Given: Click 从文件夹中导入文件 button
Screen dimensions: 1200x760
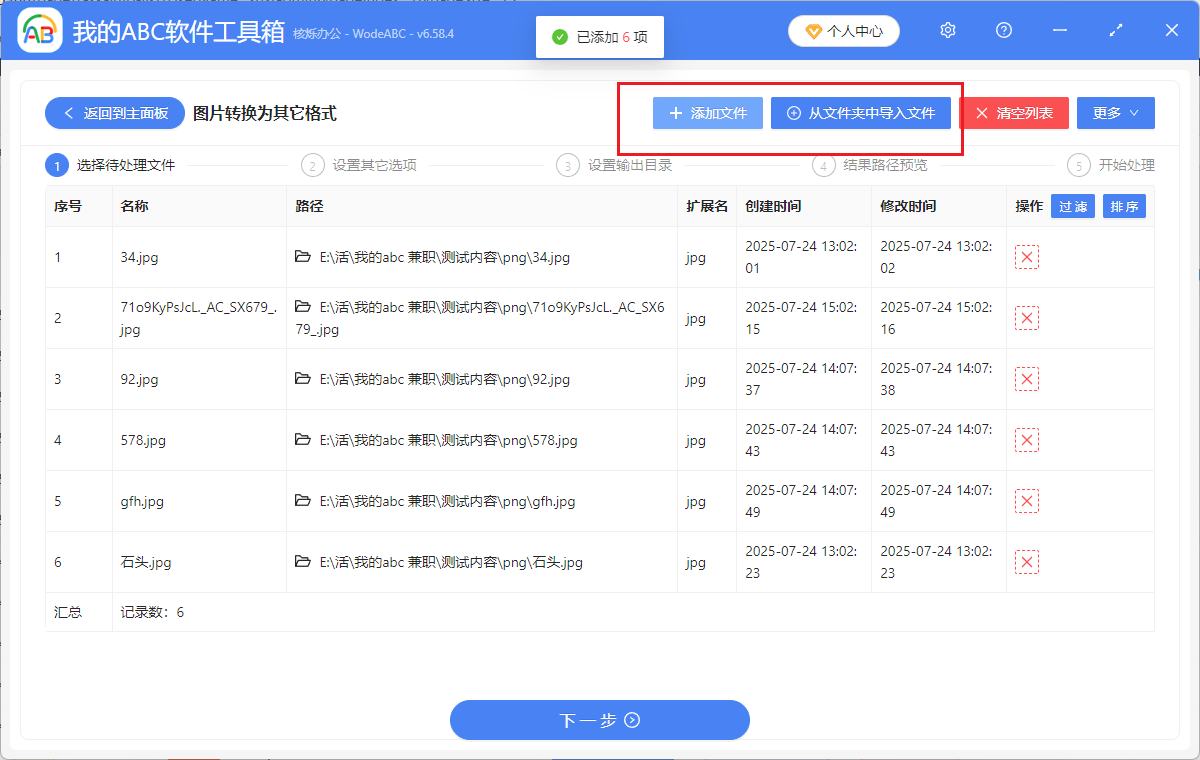Looking at the screenshot, I should click(x=861, y=113).
